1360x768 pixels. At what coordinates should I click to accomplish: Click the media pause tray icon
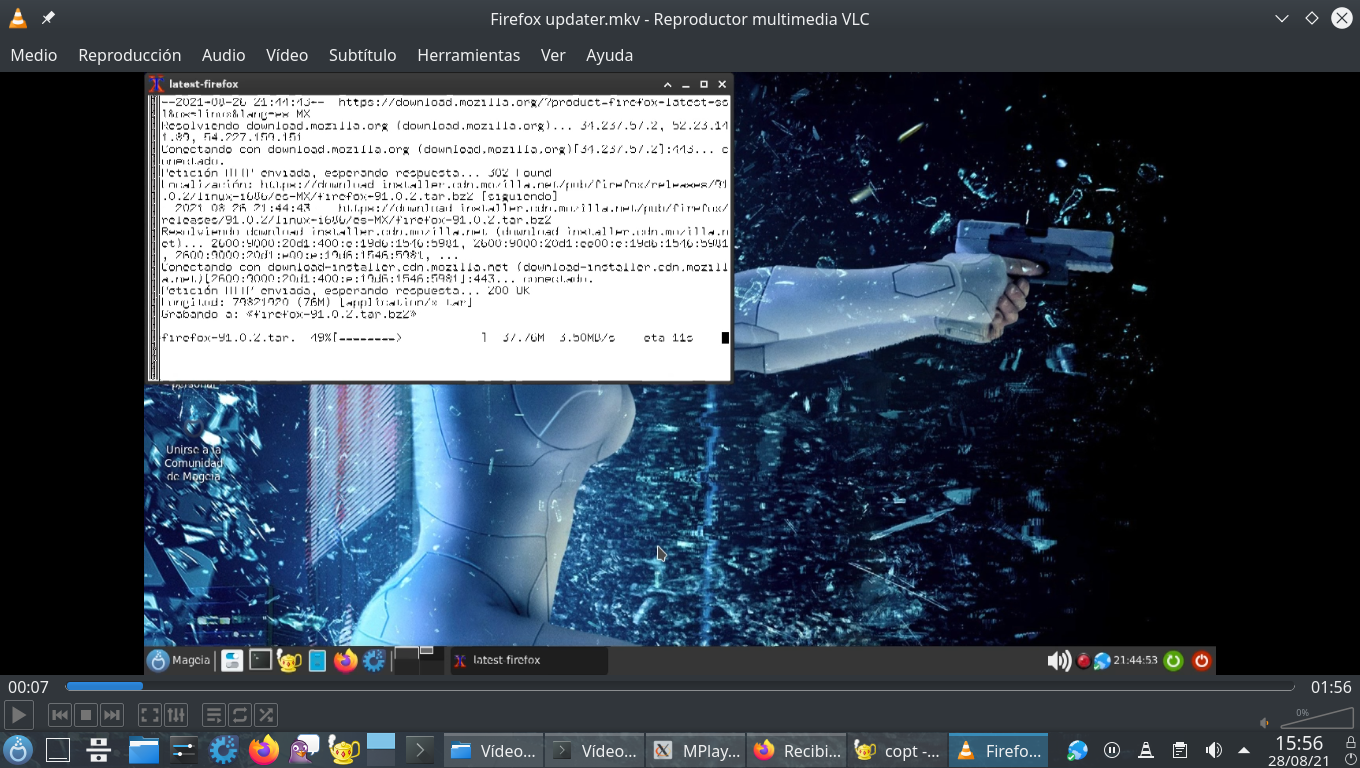point(1112,750)
